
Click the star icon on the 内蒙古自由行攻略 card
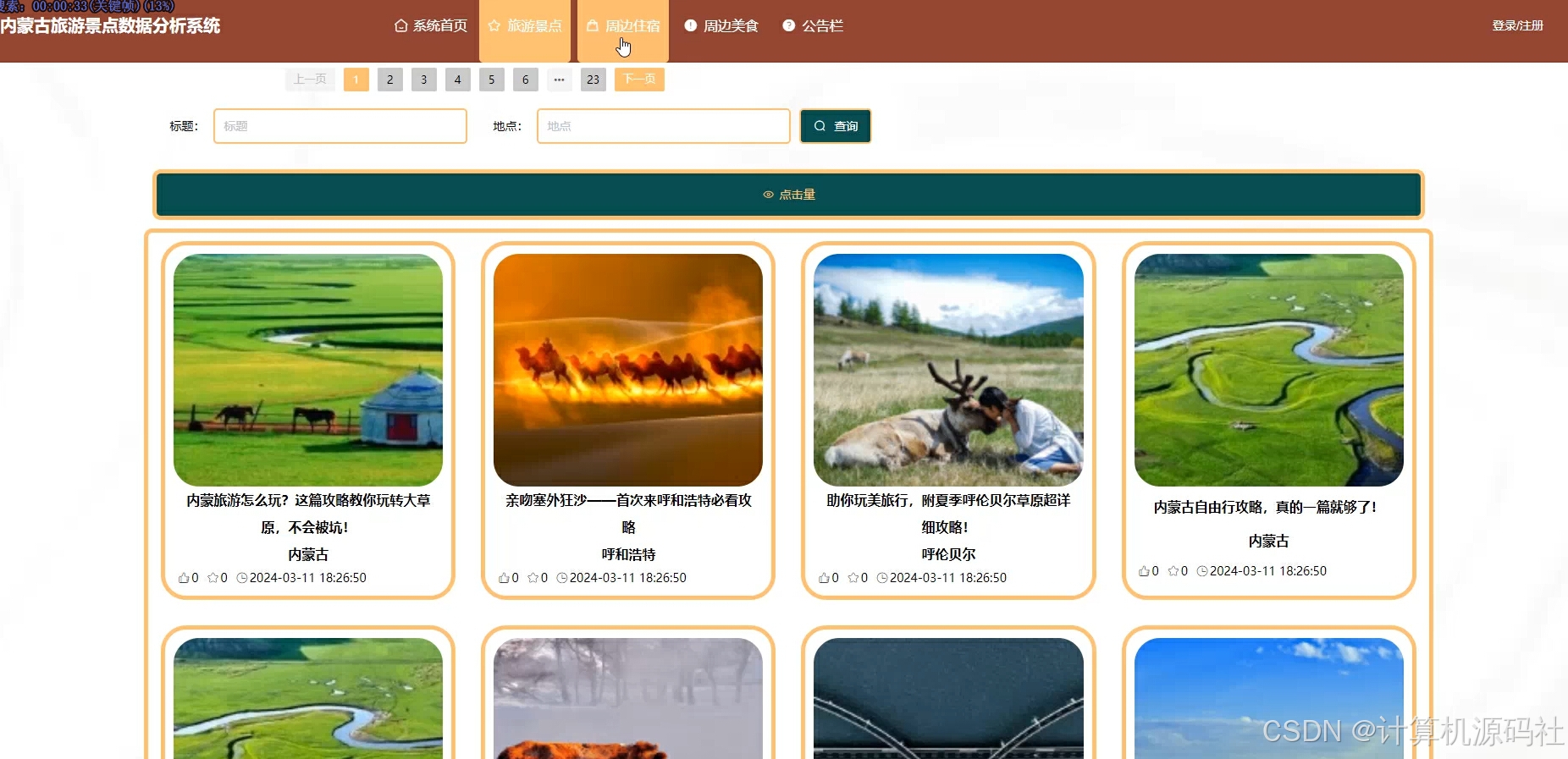coord(1173,571)
